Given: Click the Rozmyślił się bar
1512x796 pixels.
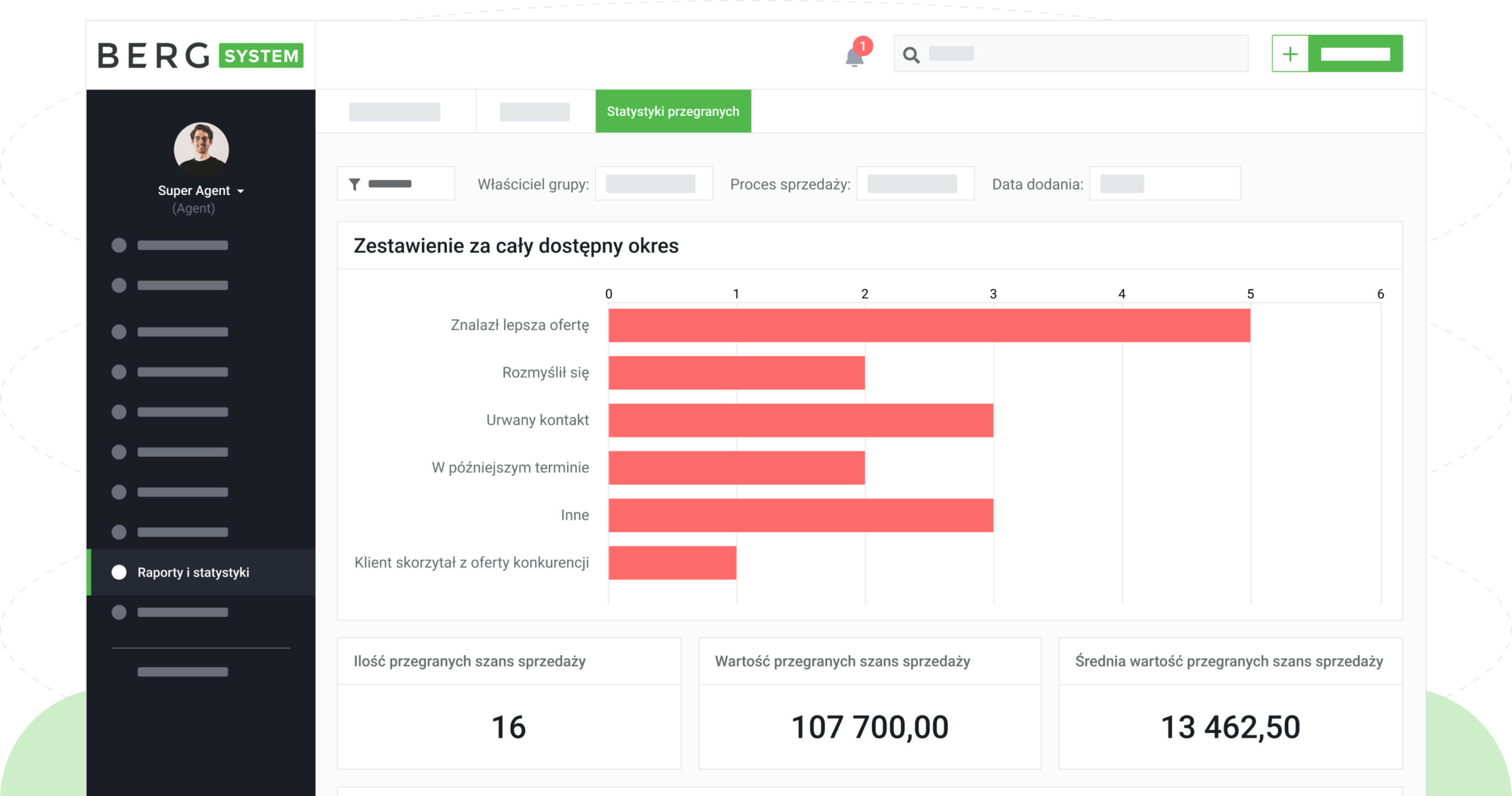Looking at the screenshot, I should click(x=737, y=373).
